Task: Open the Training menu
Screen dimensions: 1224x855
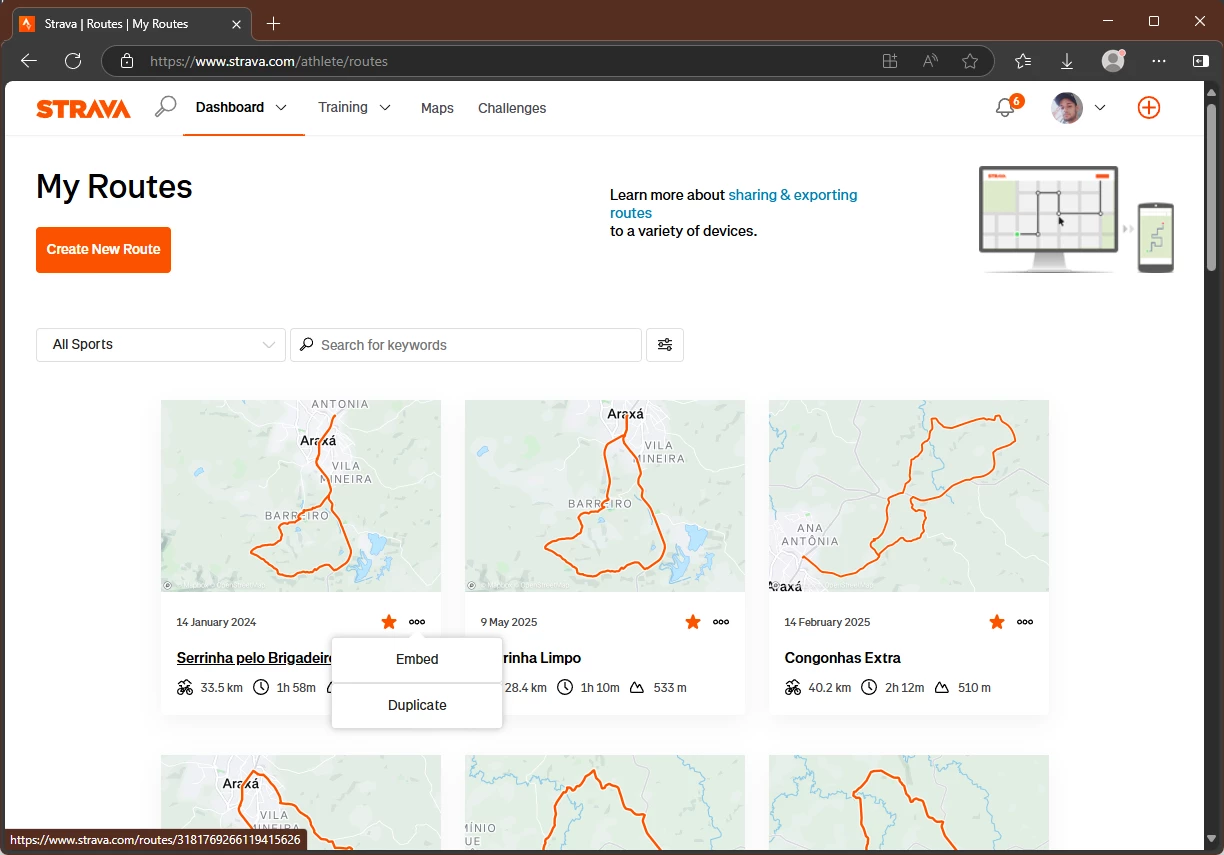Action: pos(343,107)
